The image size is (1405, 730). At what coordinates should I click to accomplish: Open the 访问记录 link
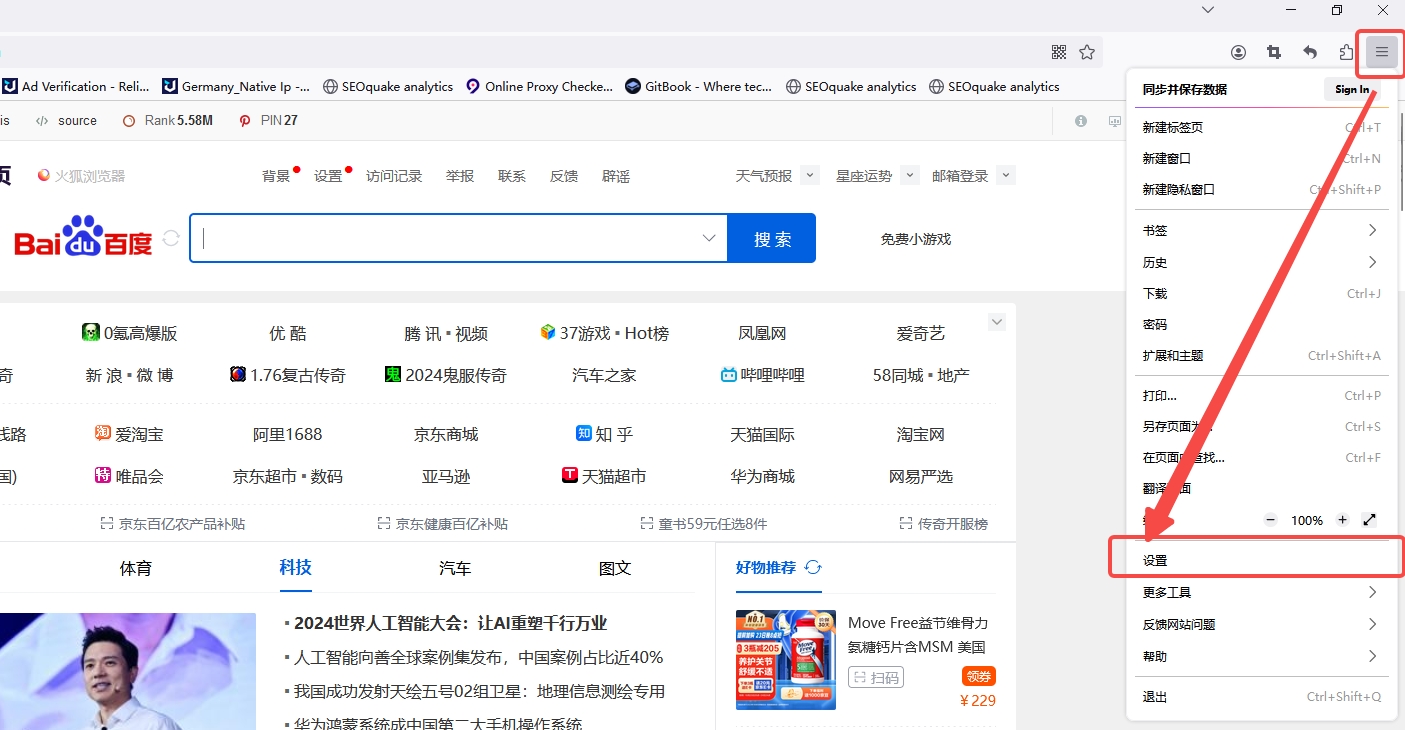[x=394, y=176]
